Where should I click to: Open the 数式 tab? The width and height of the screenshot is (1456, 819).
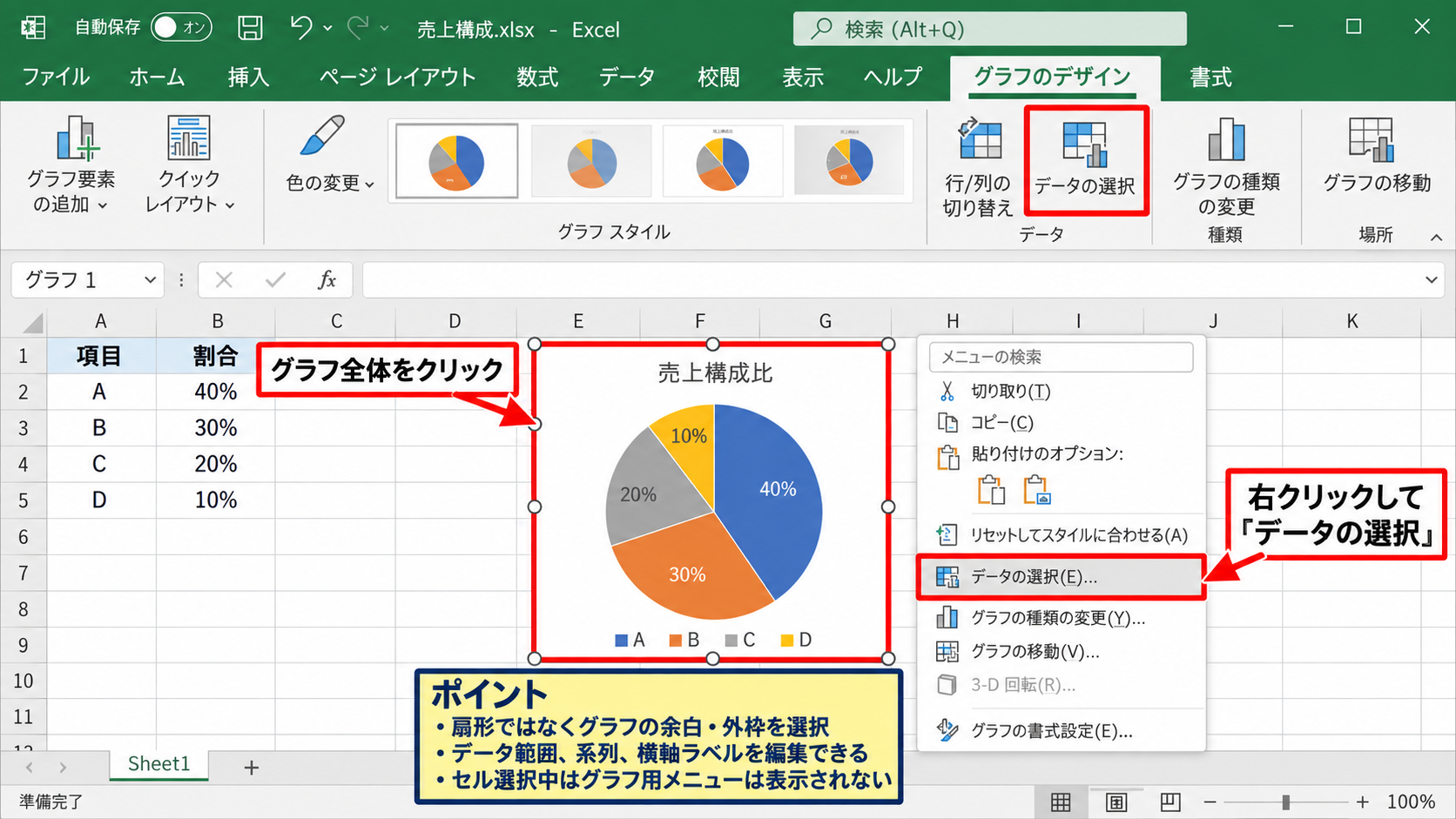coord(537,77)
